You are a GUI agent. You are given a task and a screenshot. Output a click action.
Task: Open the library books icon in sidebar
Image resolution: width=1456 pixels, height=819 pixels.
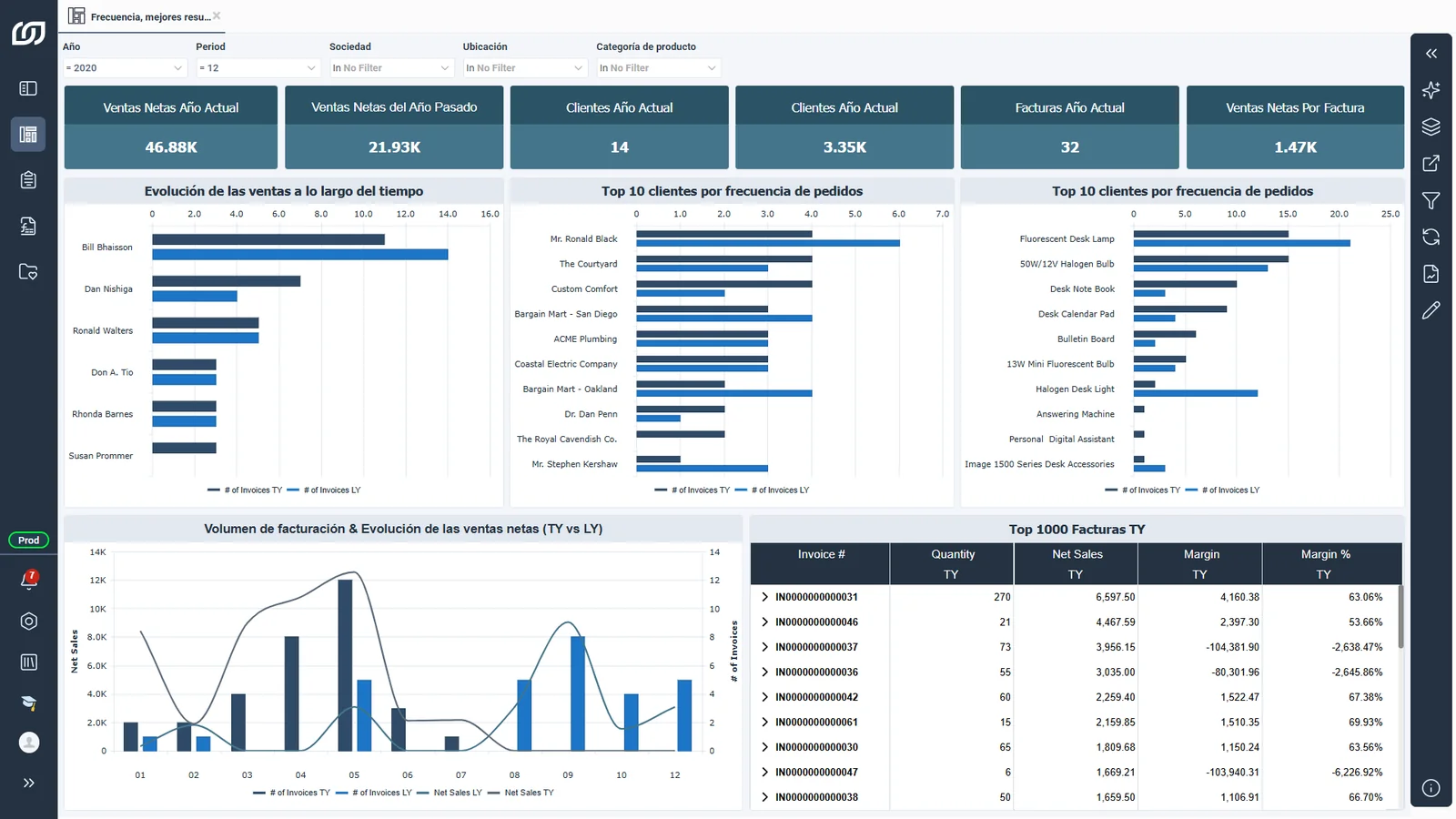(x=29, y=662)
